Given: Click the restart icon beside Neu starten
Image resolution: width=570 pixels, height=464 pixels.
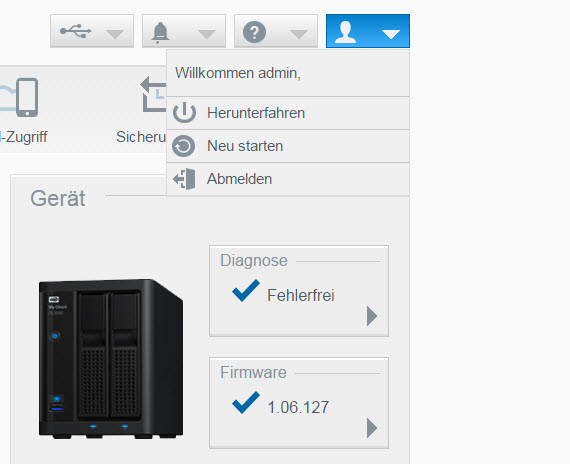Looking at the screenshot, I should (x=184, y=146).
